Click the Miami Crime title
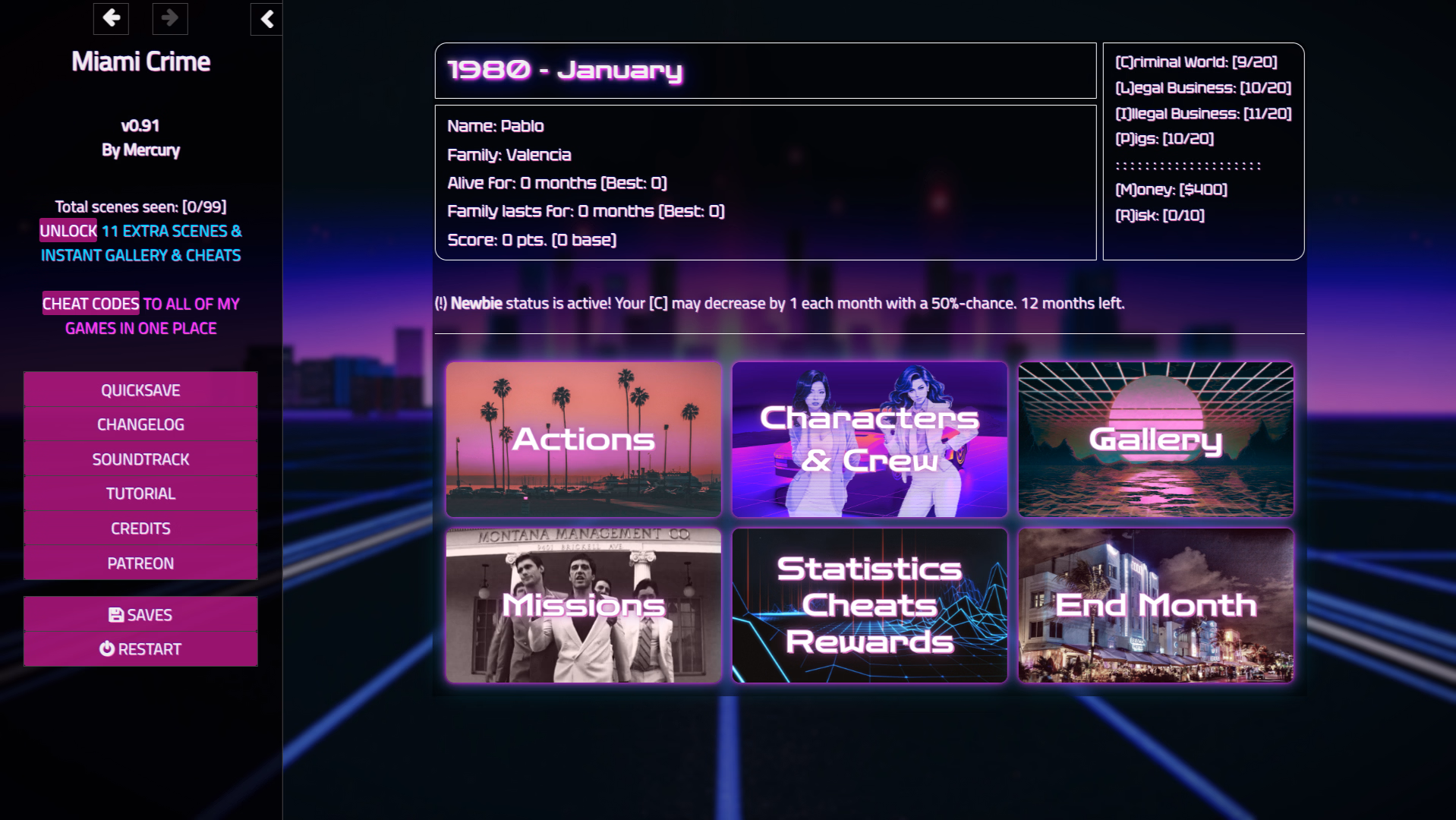This screenshot has height=820, width=1456. pos(140,61)
